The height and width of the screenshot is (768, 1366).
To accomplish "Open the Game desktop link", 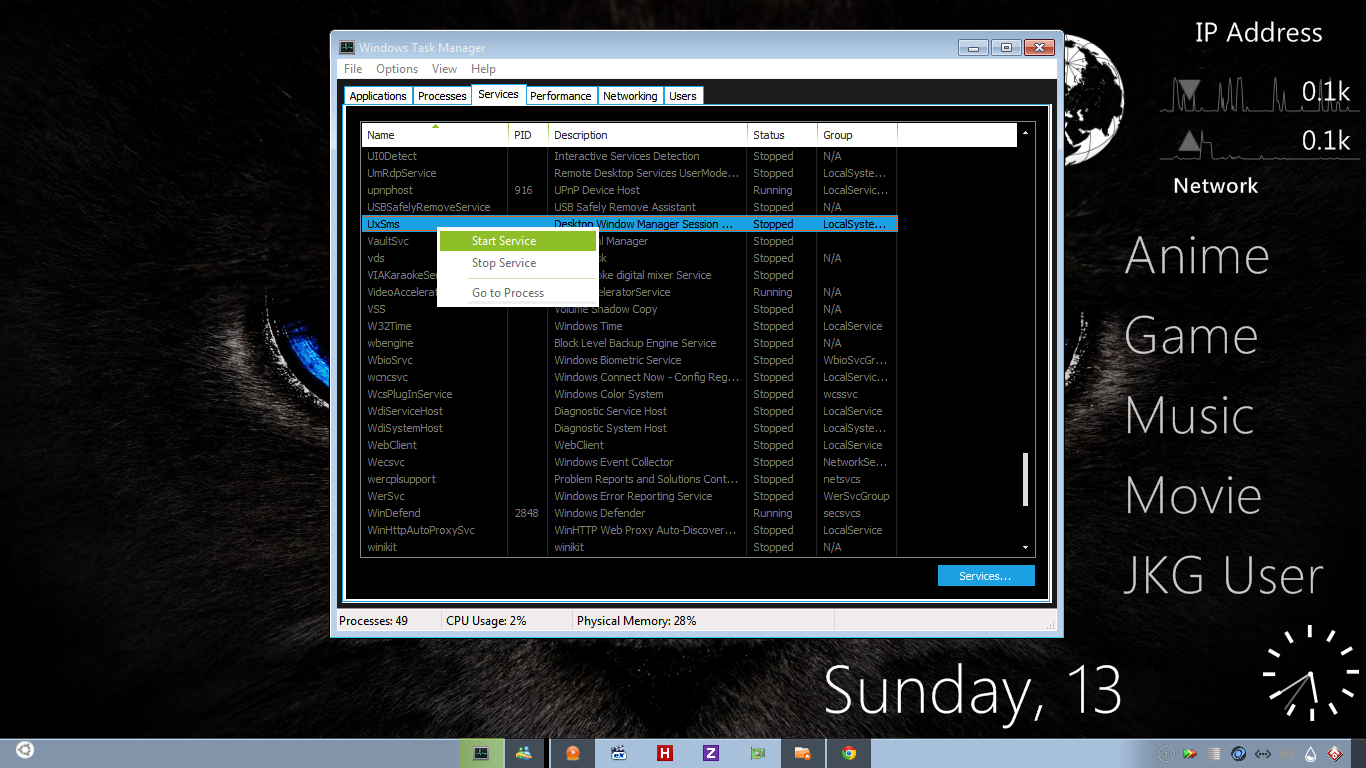I will [1191, 336].
